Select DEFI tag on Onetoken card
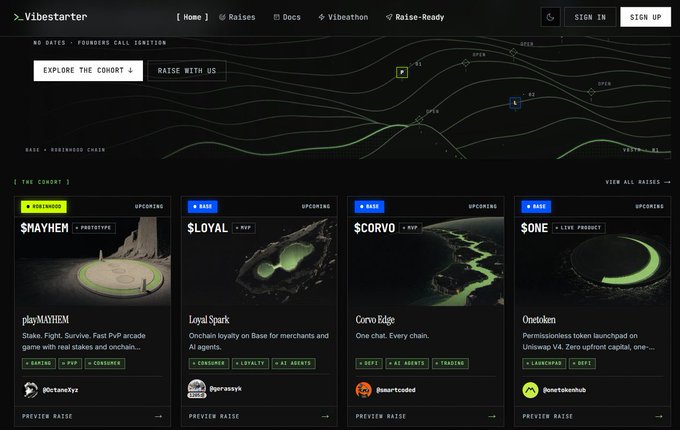 [582, 363]
